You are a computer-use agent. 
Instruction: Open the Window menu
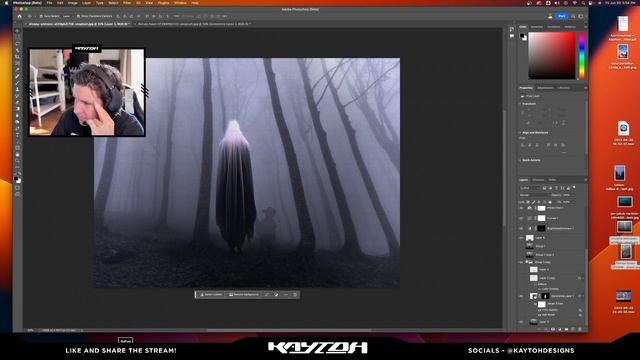(x=180, y=3)
